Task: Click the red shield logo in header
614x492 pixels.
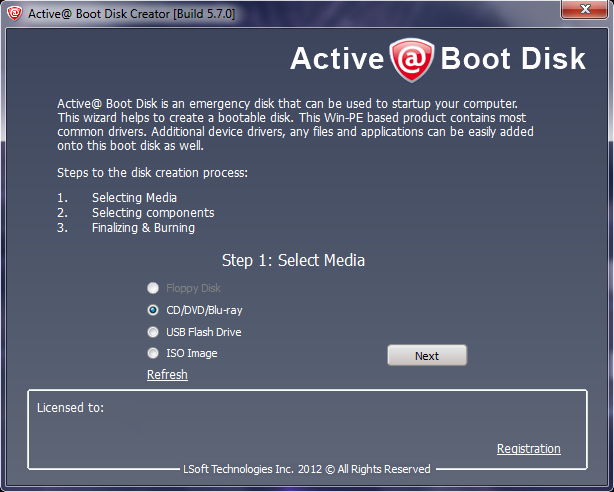Action: pyautogui.click(x=412, y=60)
